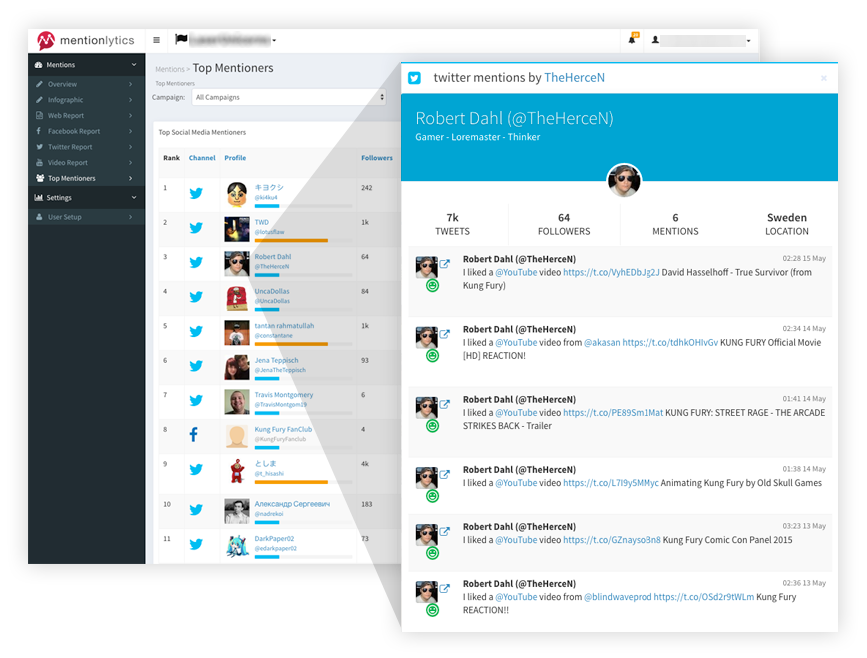867x658 pixels.
Task: Toggle the sidebar with the hamburger icon
Action: [x=156, y=40]
